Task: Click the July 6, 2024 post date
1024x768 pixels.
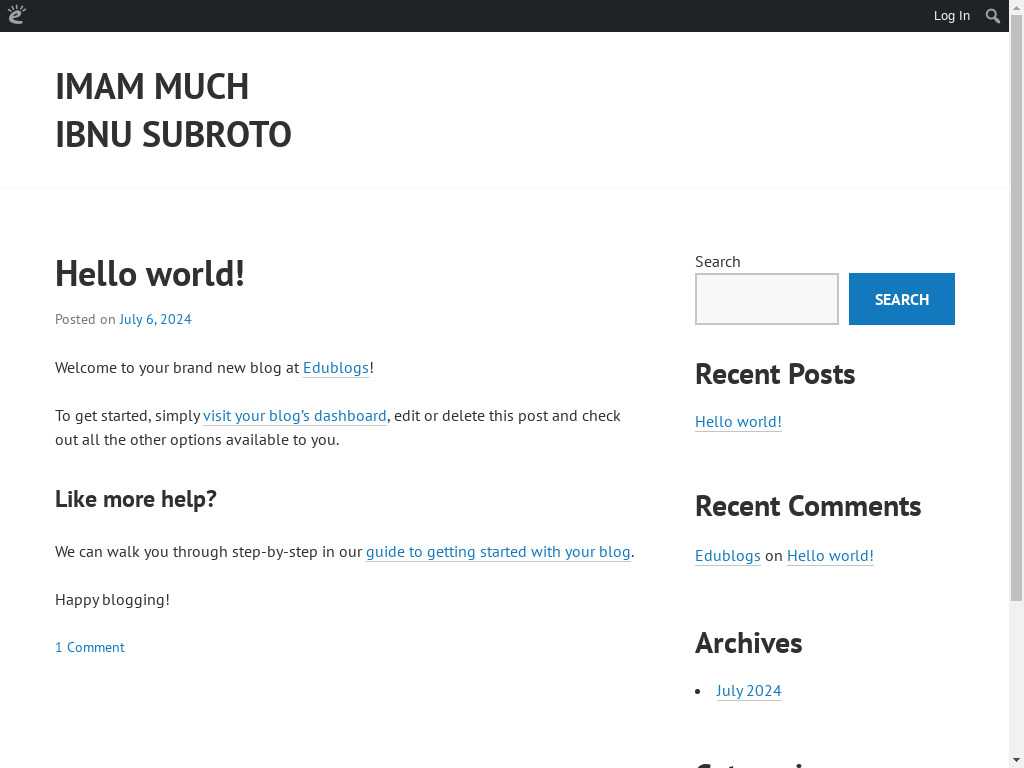Action: coord(155,319)
